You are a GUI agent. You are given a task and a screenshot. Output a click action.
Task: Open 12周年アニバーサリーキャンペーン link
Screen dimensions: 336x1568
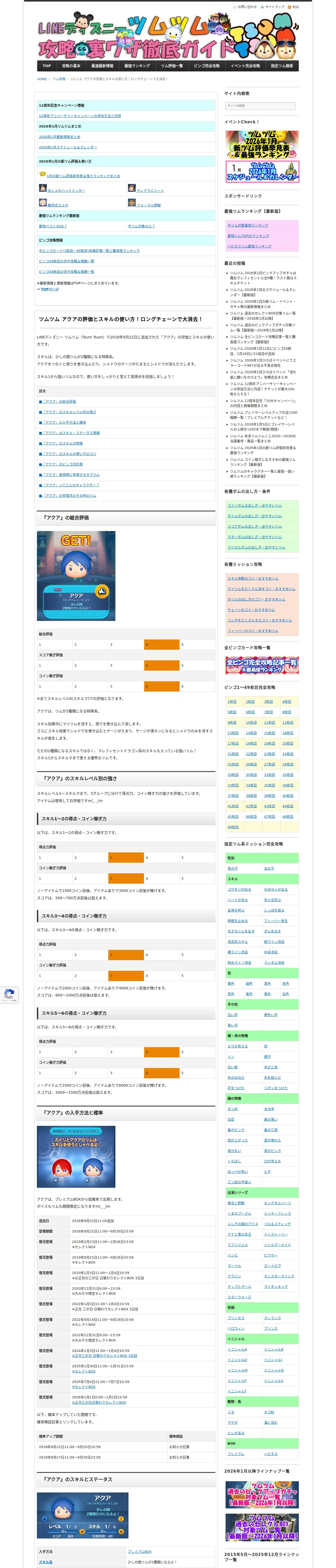(x=80, y=116)
